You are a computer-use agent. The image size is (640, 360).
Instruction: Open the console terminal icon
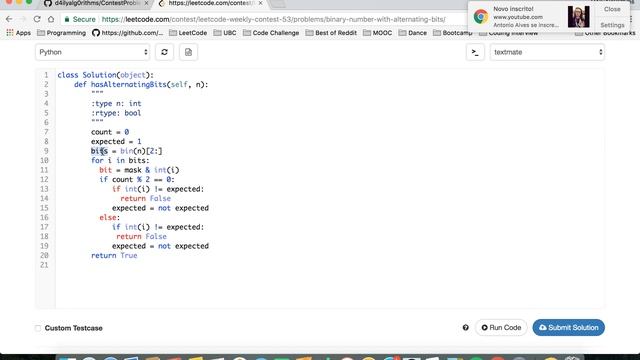(475, 52)
